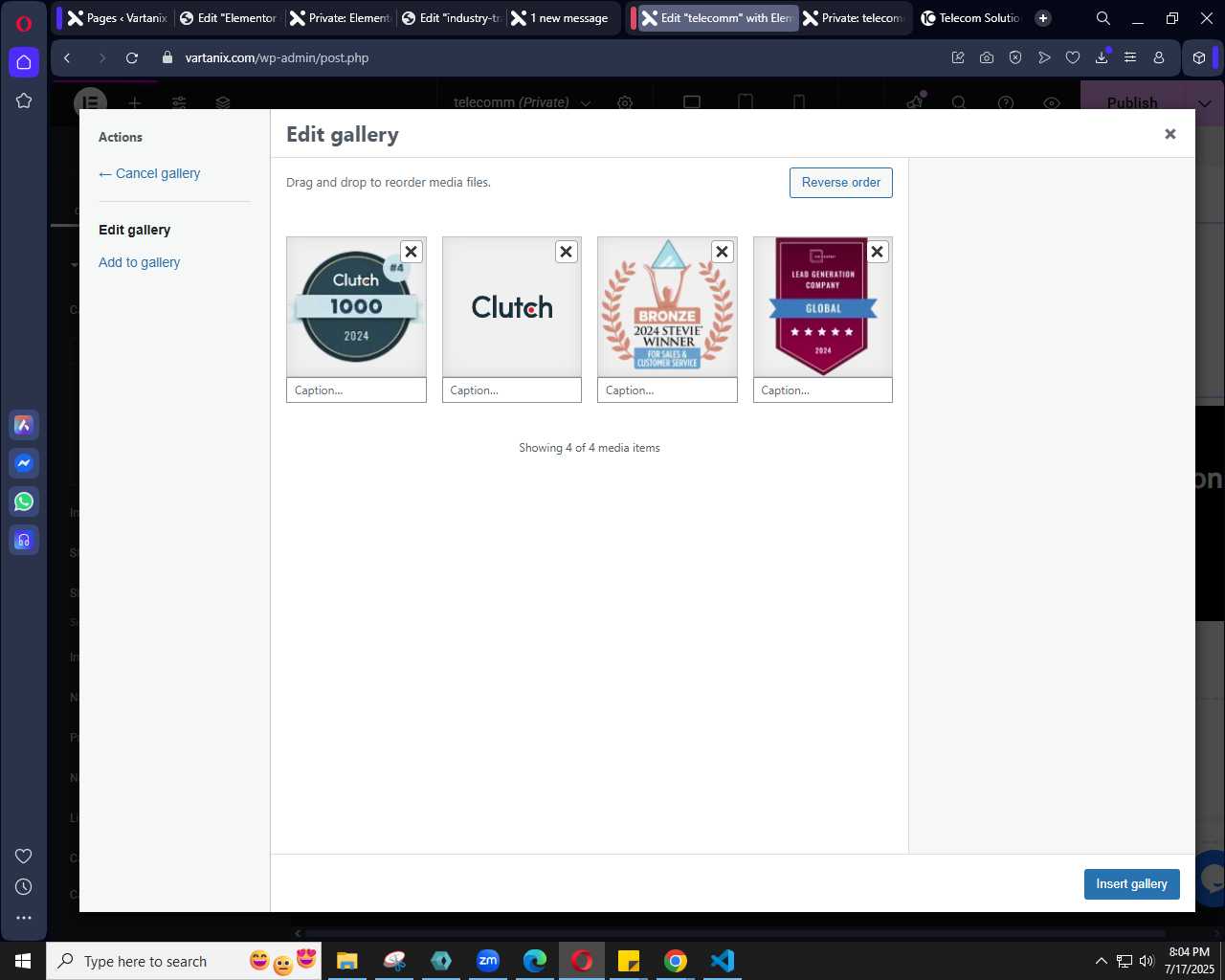Open Visual Studio Code from the taskbar
Viewport: 1225px width, 980px height.
tap(723, 961)
